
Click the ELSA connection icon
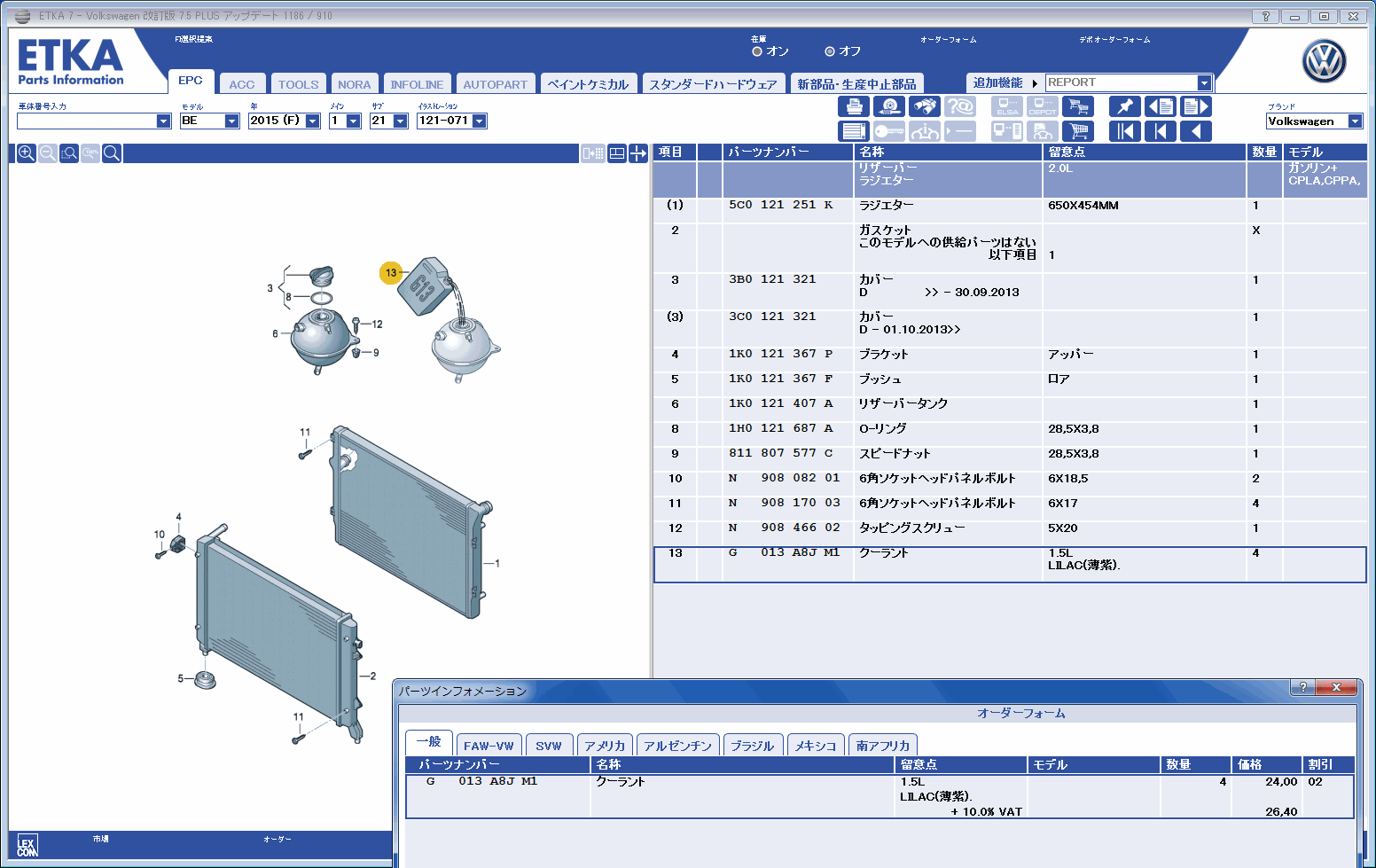pos(1007,106)
